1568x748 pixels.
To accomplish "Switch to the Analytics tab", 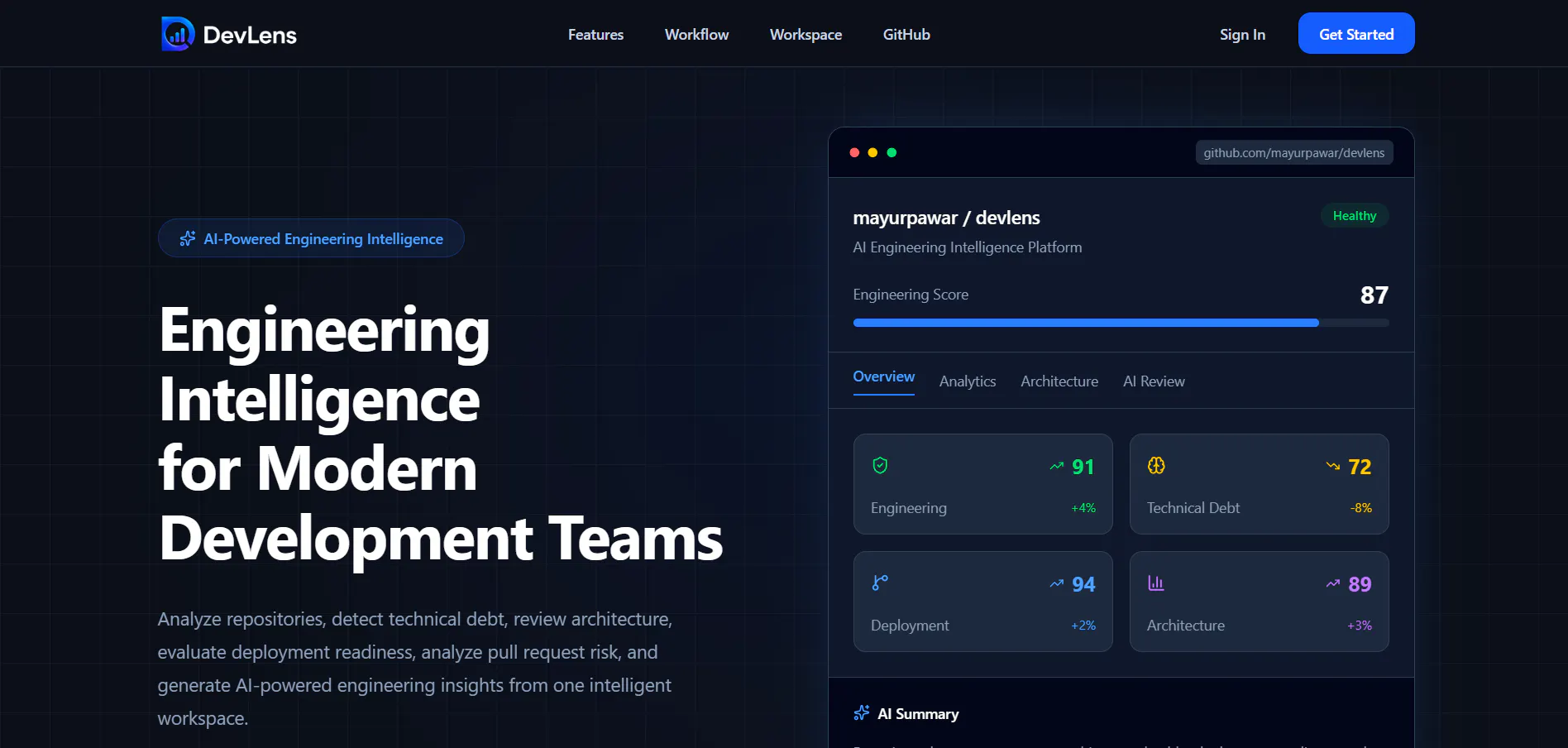I will [x=968, y=381].
